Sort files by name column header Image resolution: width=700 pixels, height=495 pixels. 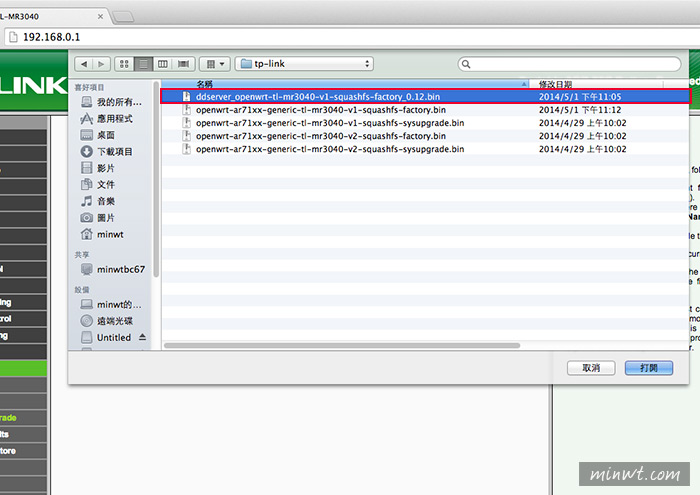point(345,84)
